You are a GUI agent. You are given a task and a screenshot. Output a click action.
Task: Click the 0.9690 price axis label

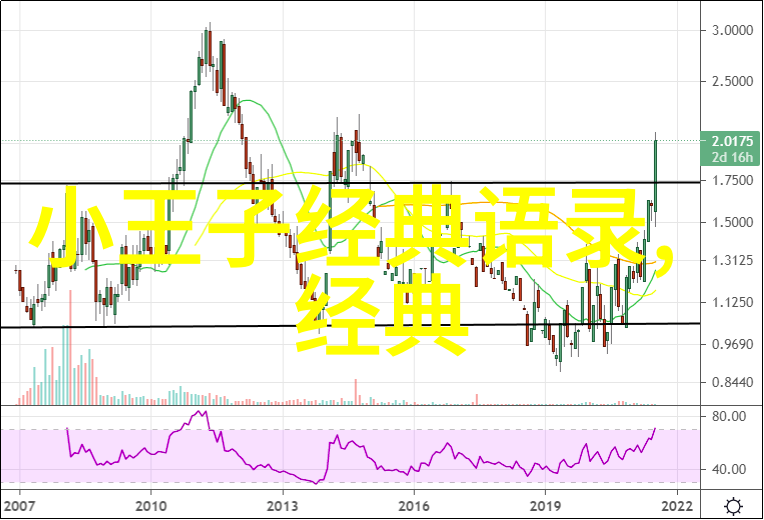tap(732, 345)
